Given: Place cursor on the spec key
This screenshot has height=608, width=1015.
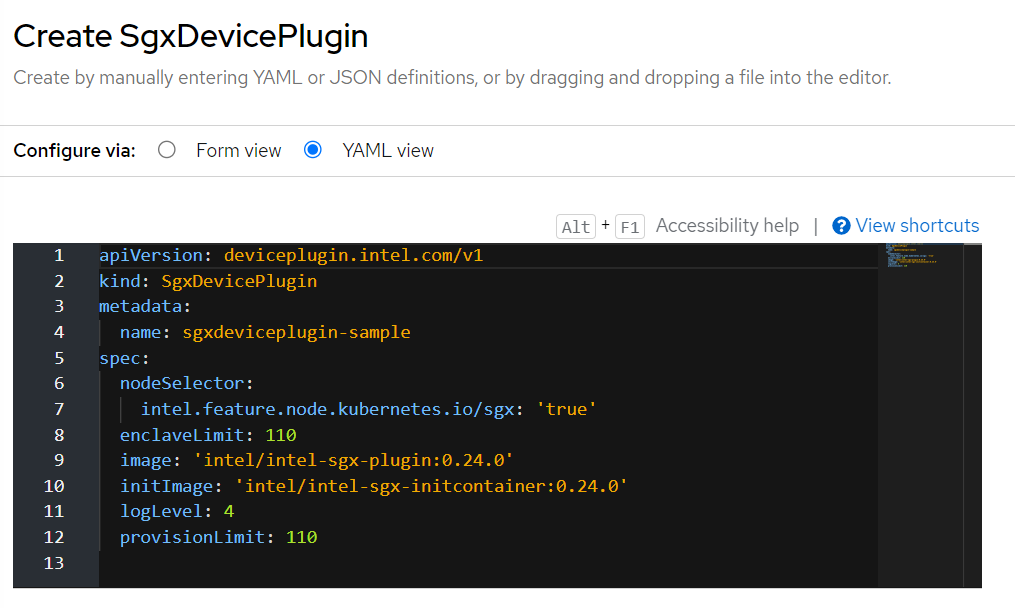Looking at the screenshot, I should click(120, 358).
